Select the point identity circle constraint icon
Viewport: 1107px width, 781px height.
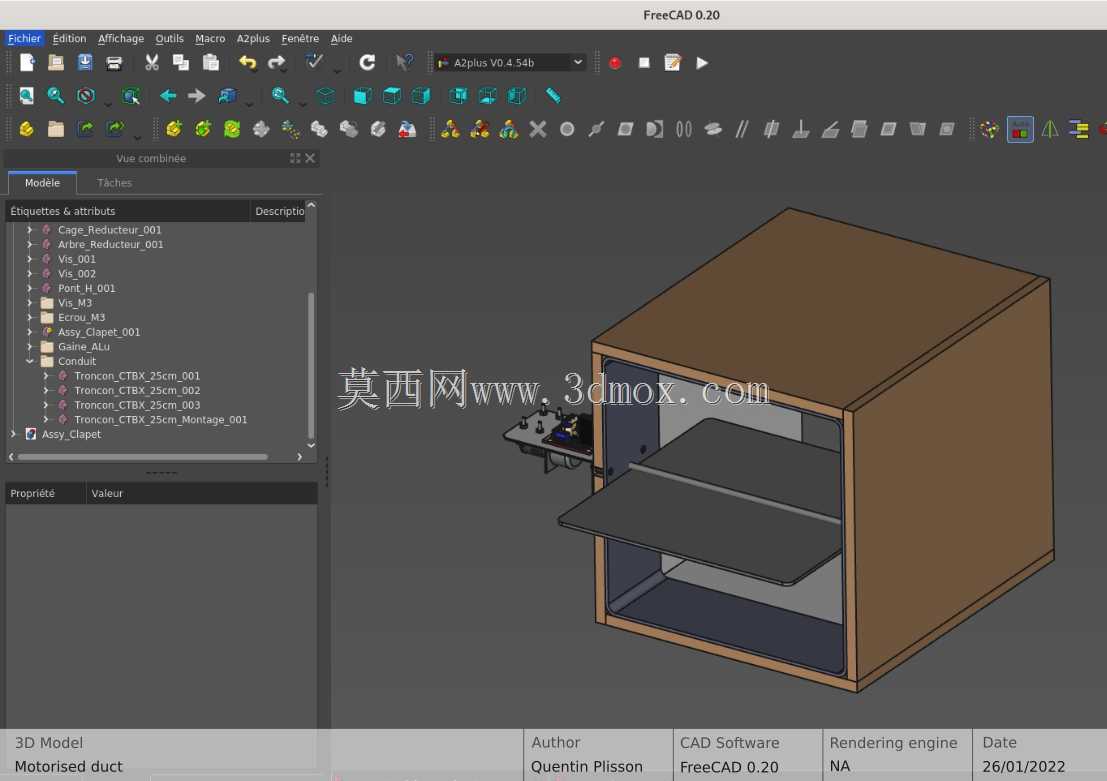point(567,129)
